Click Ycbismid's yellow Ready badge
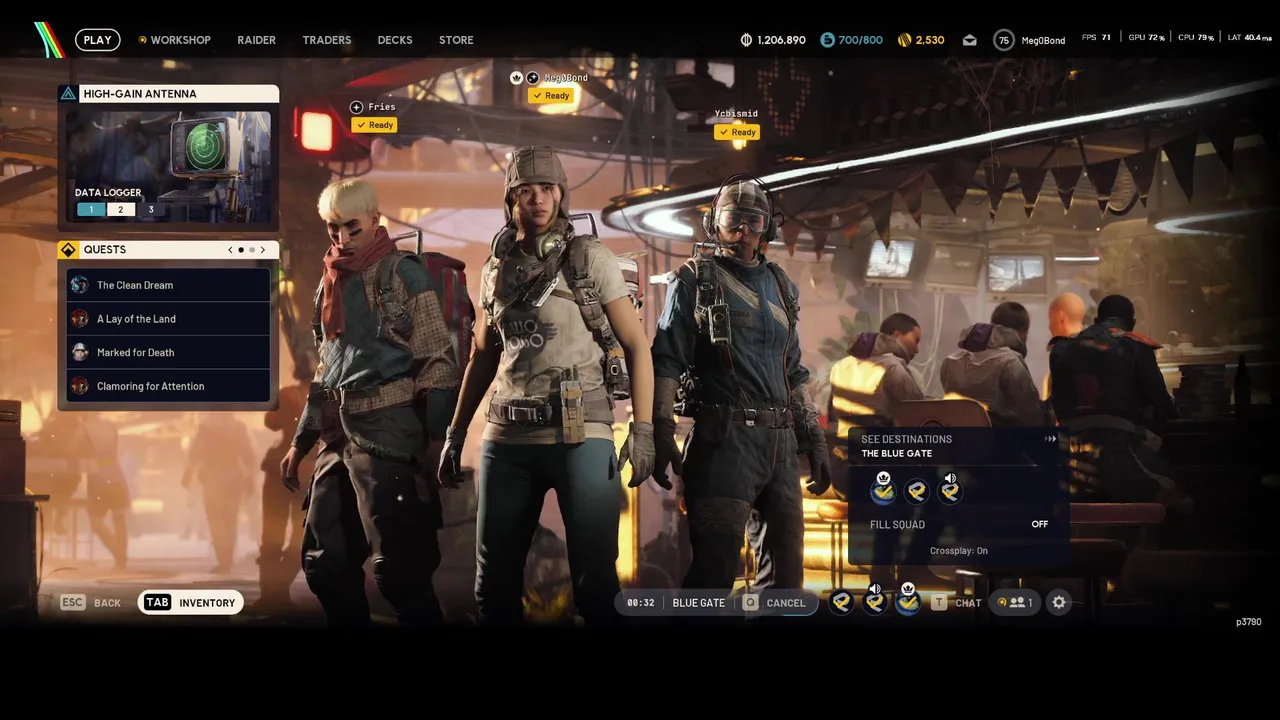Viewport: 1280px width, 720px height. (x=737, y=132)
